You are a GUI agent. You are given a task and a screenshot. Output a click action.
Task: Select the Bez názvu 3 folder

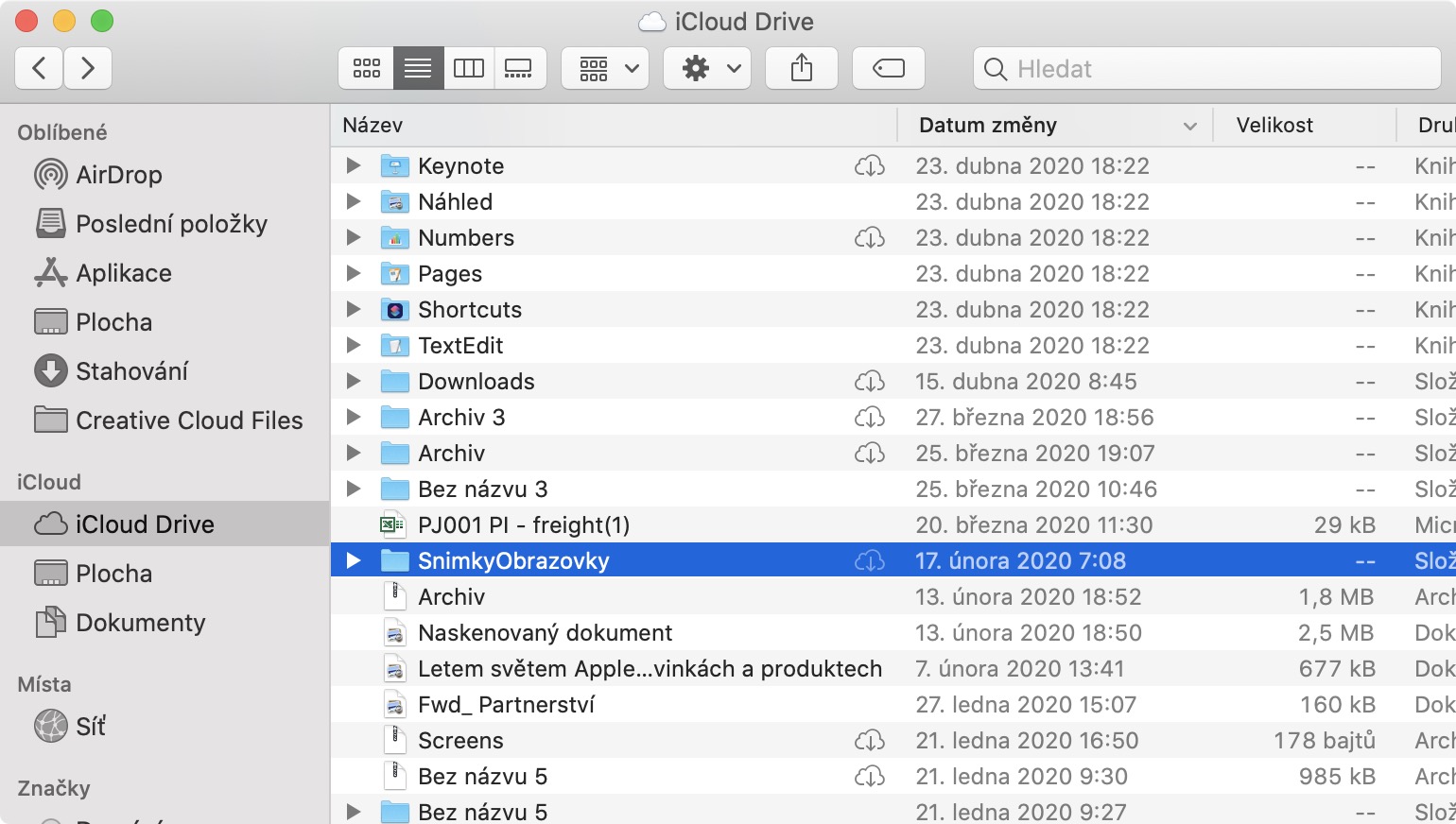(893, 489)
